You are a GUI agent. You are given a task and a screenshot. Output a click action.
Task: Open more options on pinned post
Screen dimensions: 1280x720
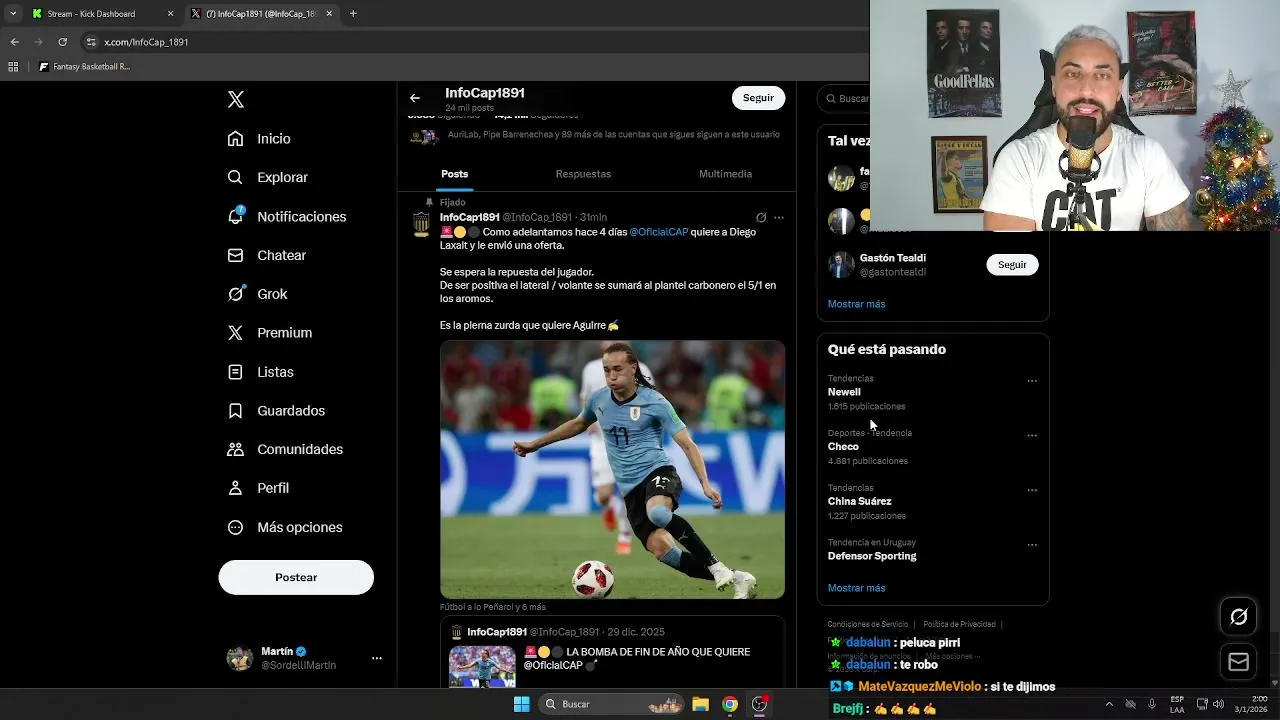click(x=779, y=217)
